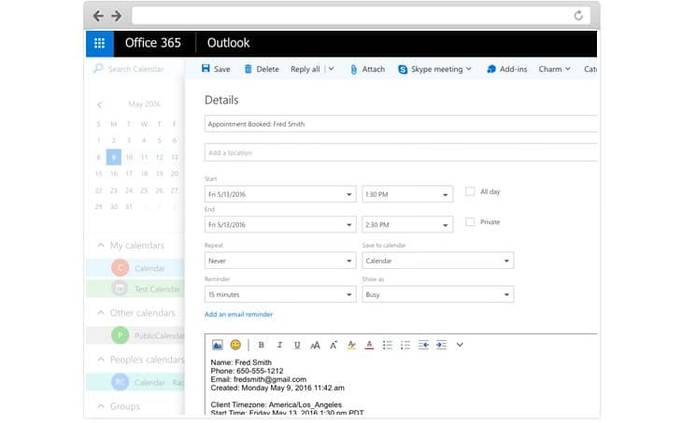Open Add-ins from the toolbar
The image size is (682, 423).
(x=507, y=69)
